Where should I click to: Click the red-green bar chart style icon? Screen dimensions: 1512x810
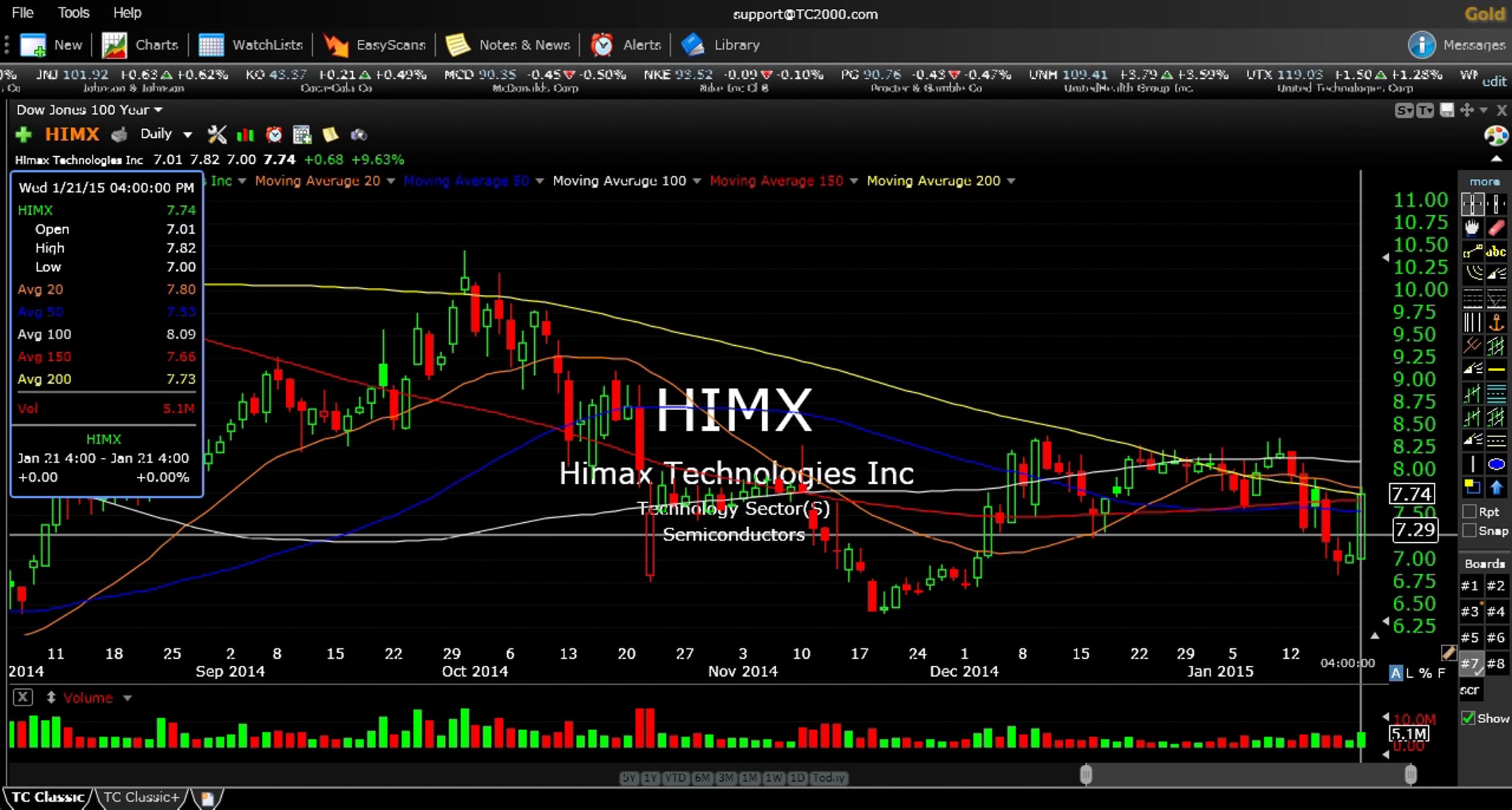point(245,135)
